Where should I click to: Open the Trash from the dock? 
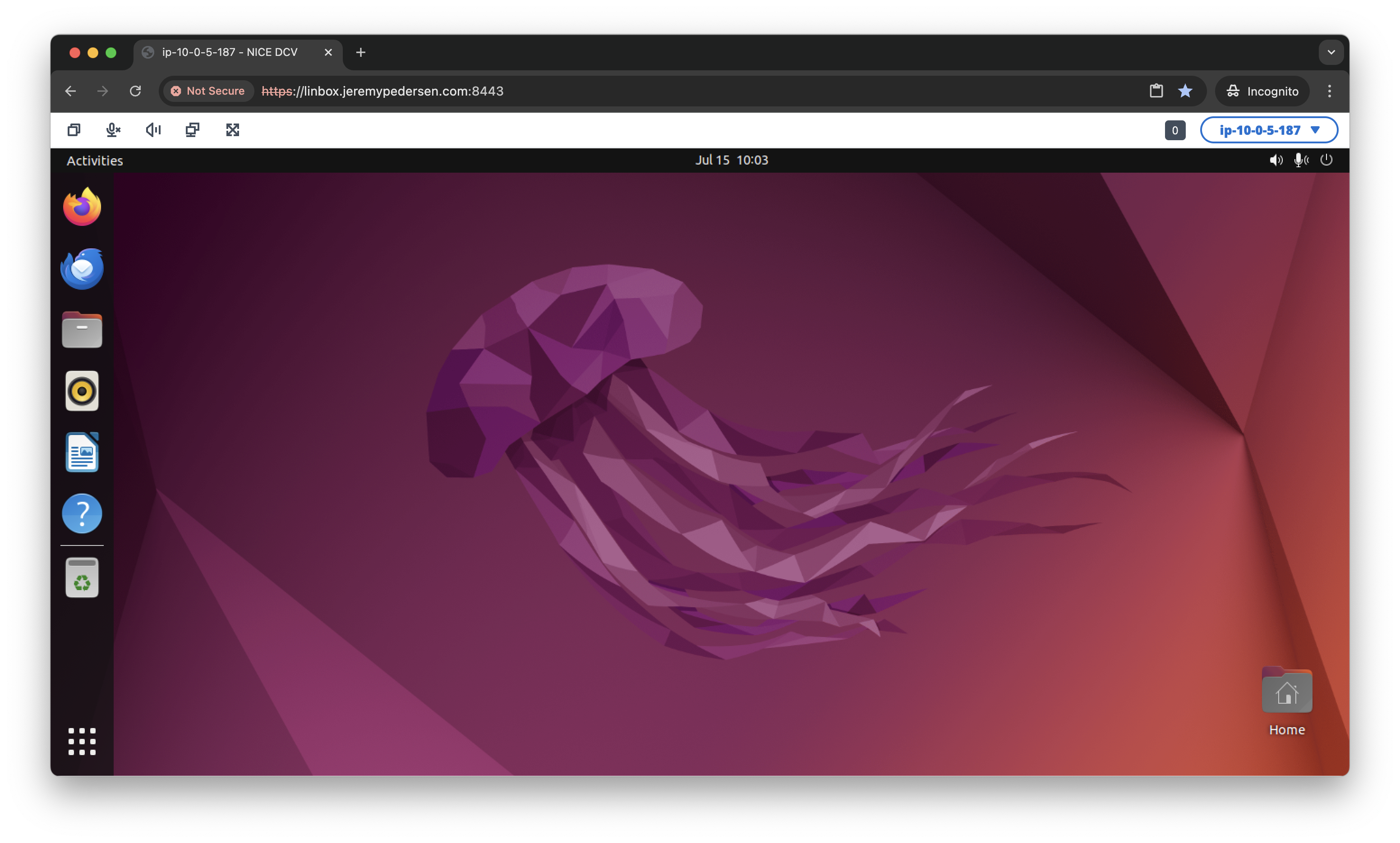(82, 577)
